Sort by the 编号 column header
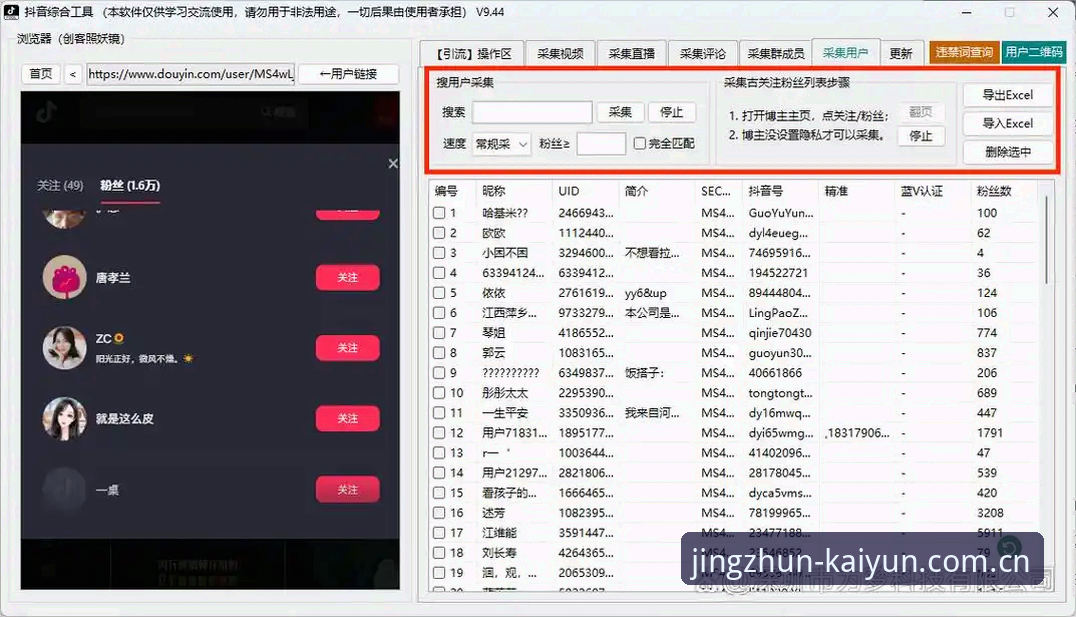 (x=452, y=191)
